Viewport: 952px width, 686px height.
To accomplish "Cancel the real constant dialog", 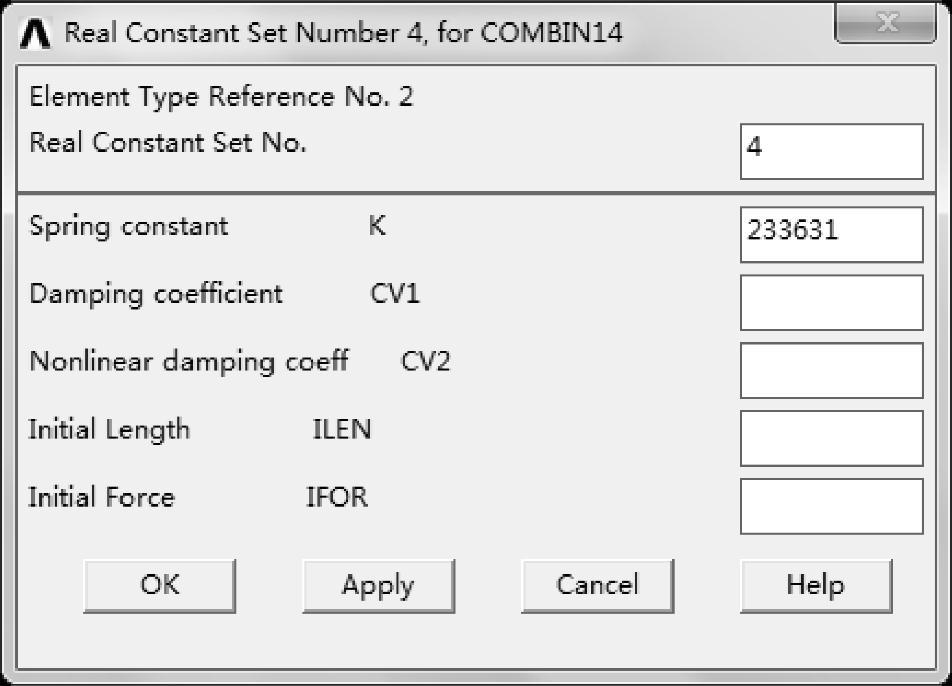I will click(x=597, y=585).
